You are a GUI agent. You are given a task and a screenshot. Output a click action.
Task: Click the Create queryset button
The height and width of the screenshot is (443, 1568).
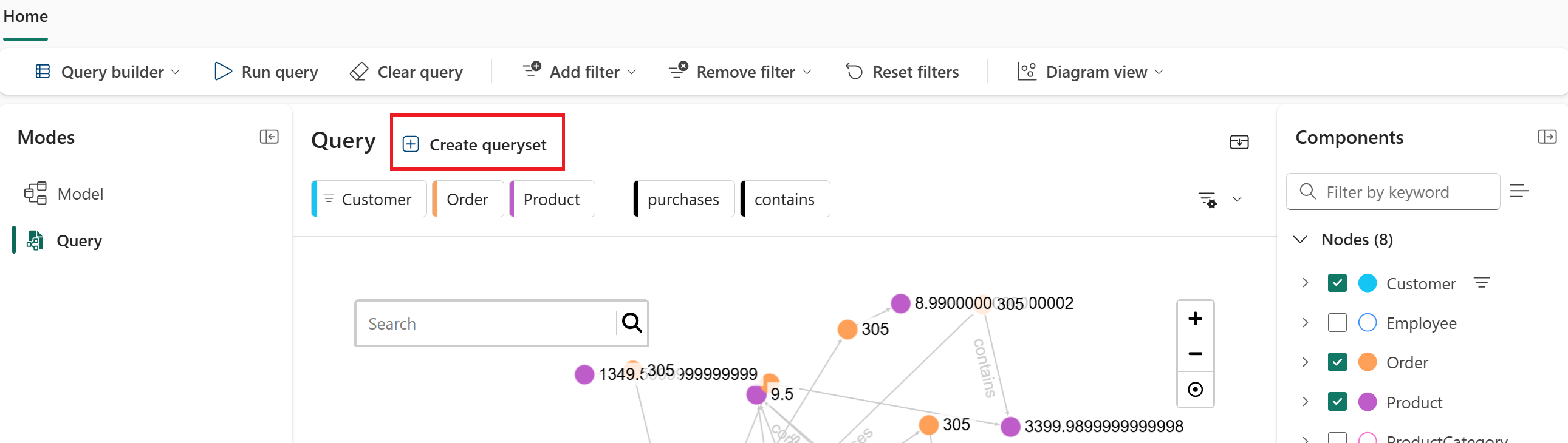(x=477, y=144)
